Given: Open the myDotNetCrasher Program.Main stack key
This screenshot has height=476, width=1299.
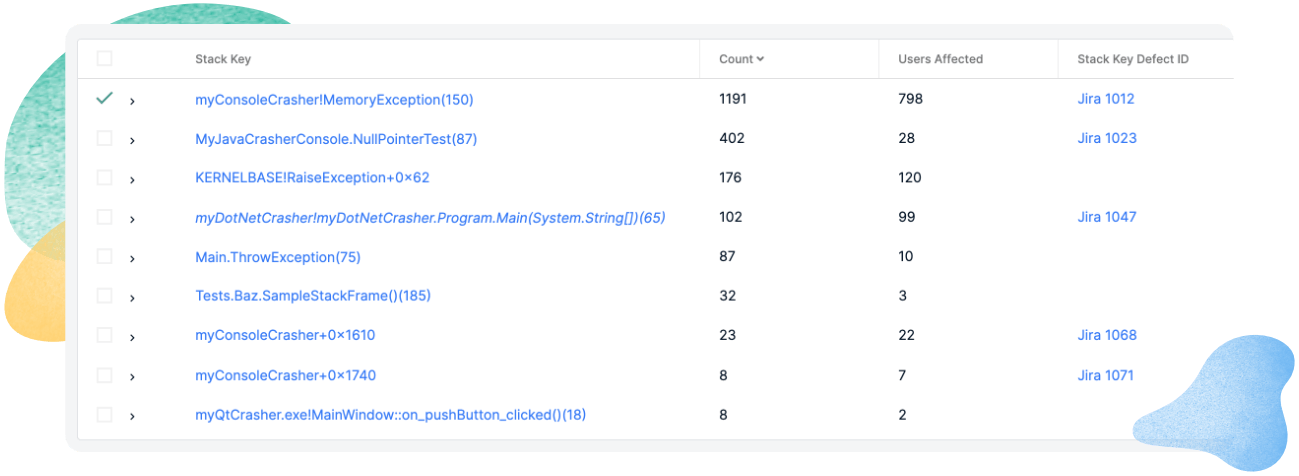Looking at the screenshot, I should [x=430, y=217].
